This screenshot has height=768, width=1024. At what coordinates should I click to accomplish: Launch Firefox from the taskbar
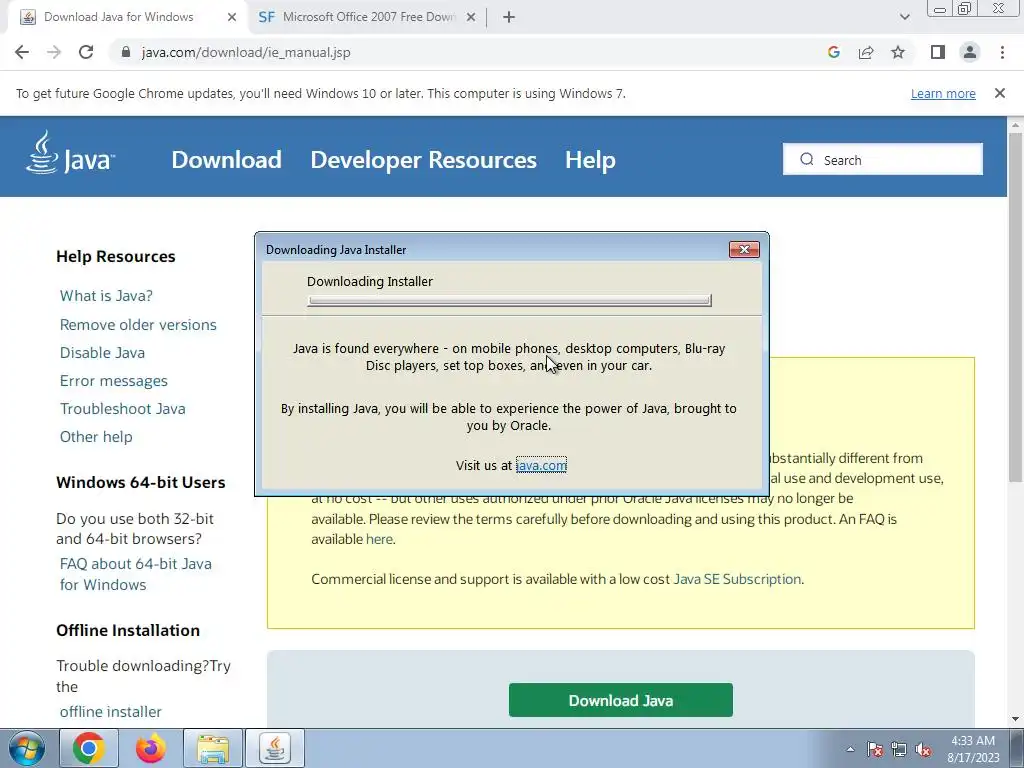[x=151, y=748]
